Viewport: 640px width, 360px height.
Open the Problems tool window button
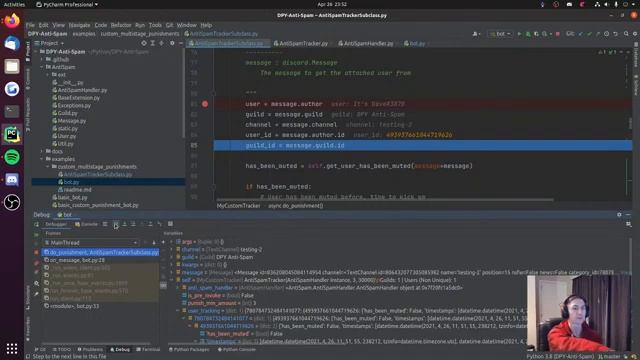[90, 349]
